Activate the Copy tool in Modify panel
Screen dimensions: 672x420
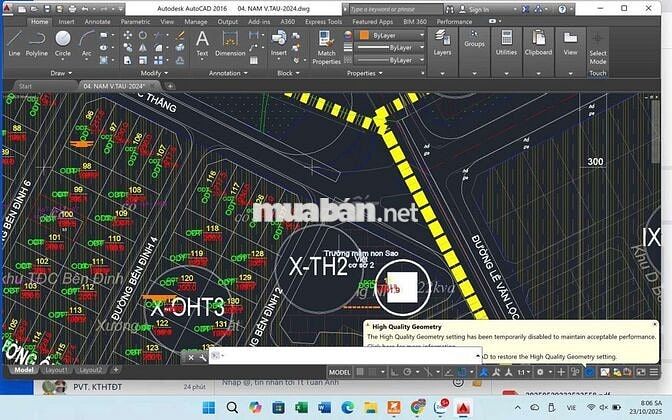pos(128,48)
